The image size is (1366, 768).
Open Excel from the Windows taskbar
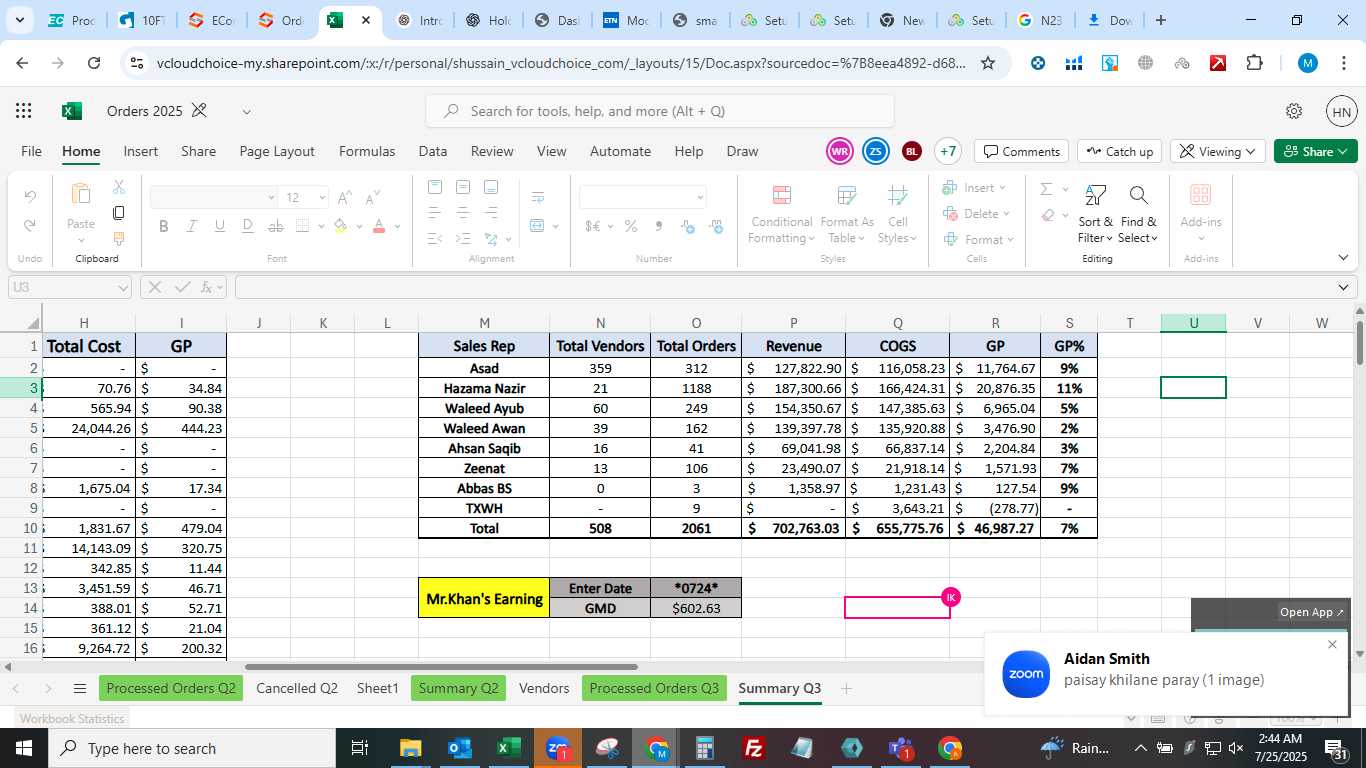[x=508, y=748]
